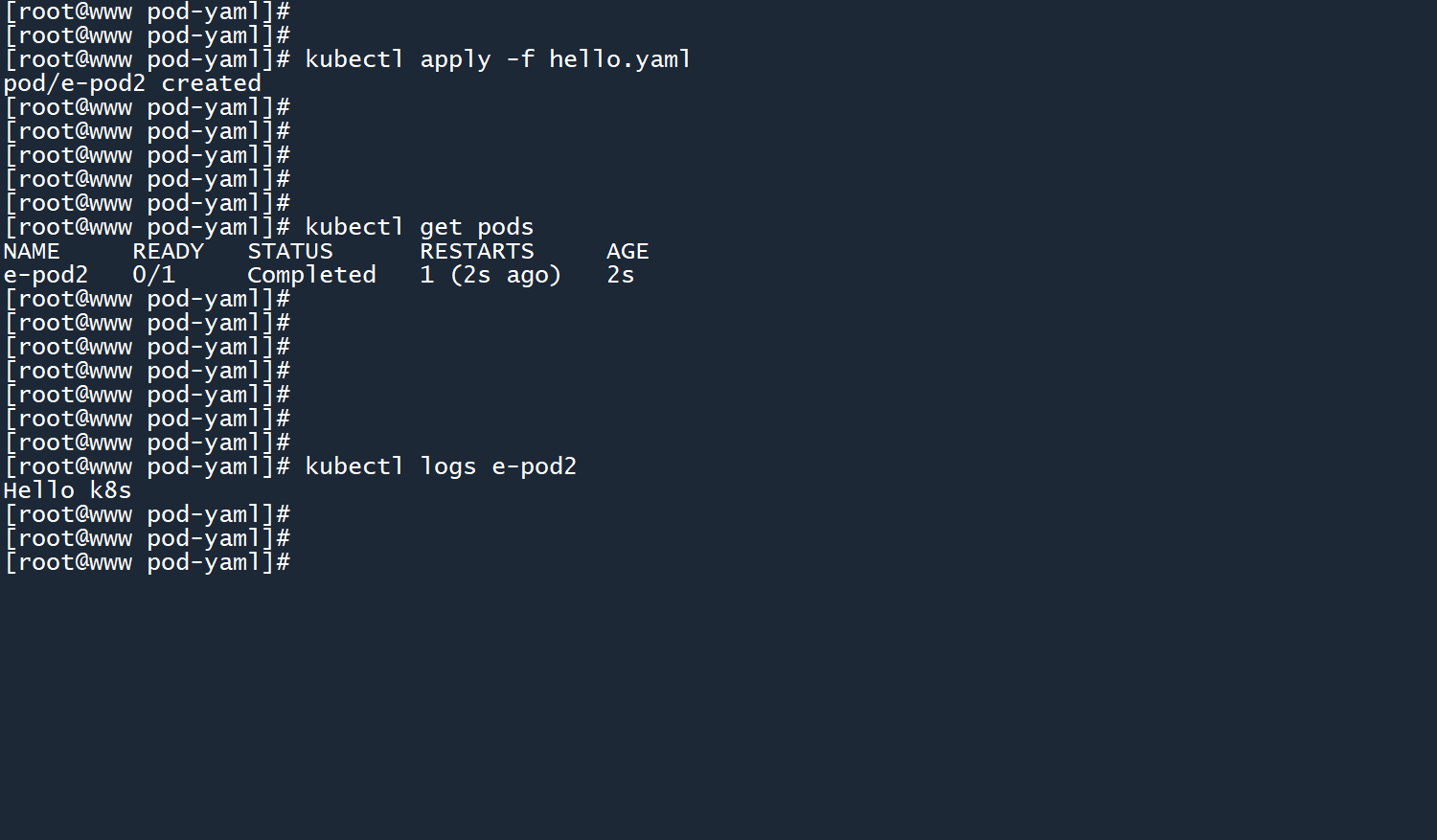Click the Completed status value
1437x840 pixels.
(x=311, y=275)
